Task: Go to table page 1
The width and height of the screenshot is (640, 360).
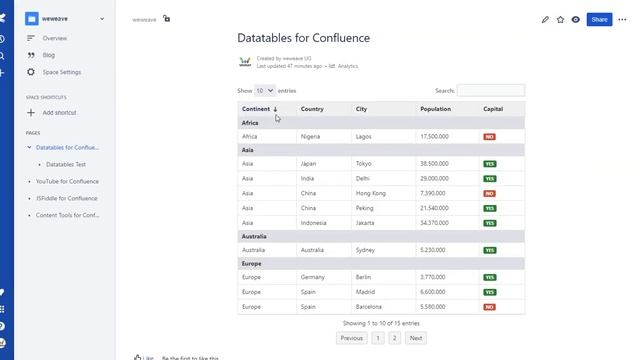Action: coord(378,338)
